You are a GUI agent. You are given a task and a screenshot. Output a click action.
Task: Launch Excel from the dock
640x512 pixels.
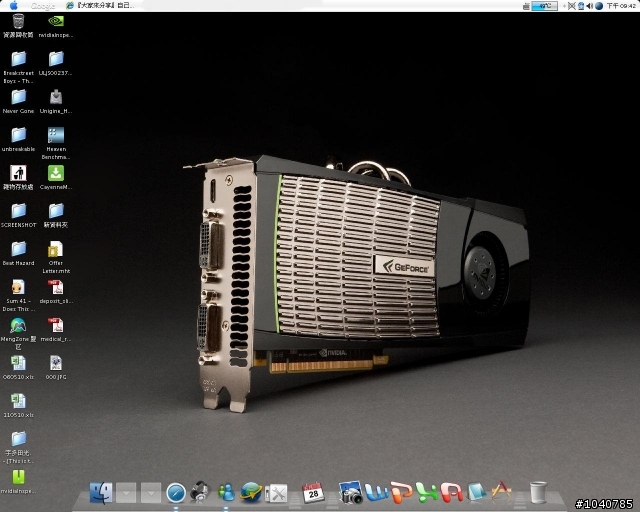pos(427,492)
